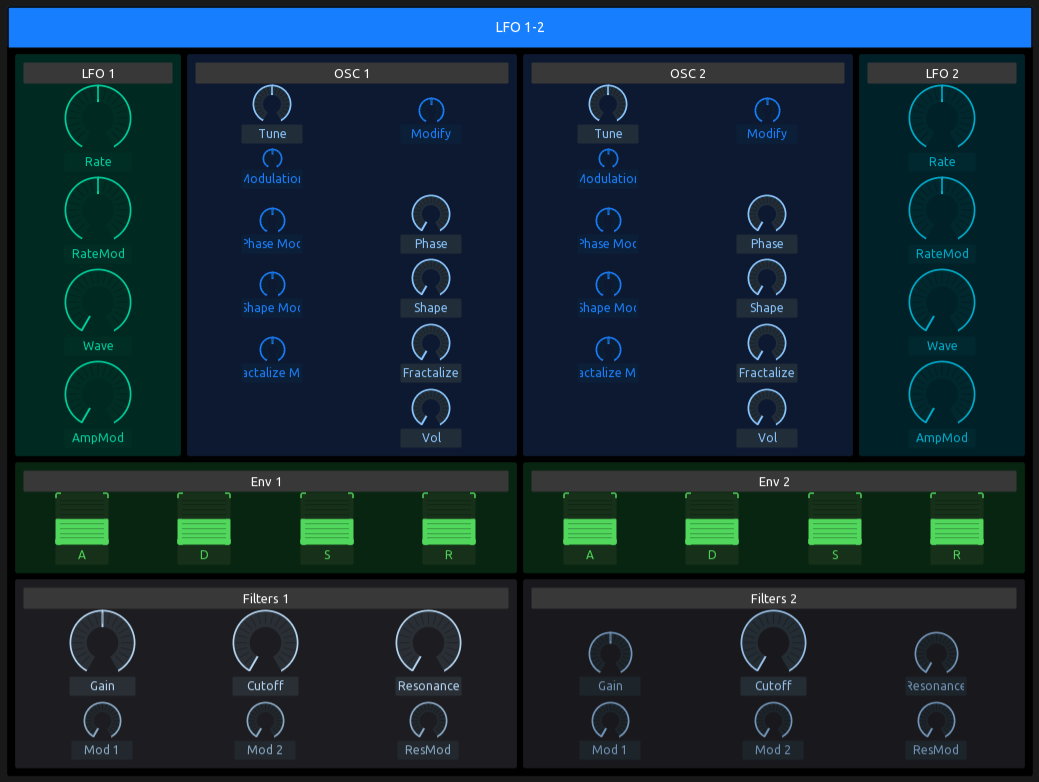Screen dimensions: 1039x782
Task: Click the Filters 1 Gain knob
Action: click(x=103, y=643)
